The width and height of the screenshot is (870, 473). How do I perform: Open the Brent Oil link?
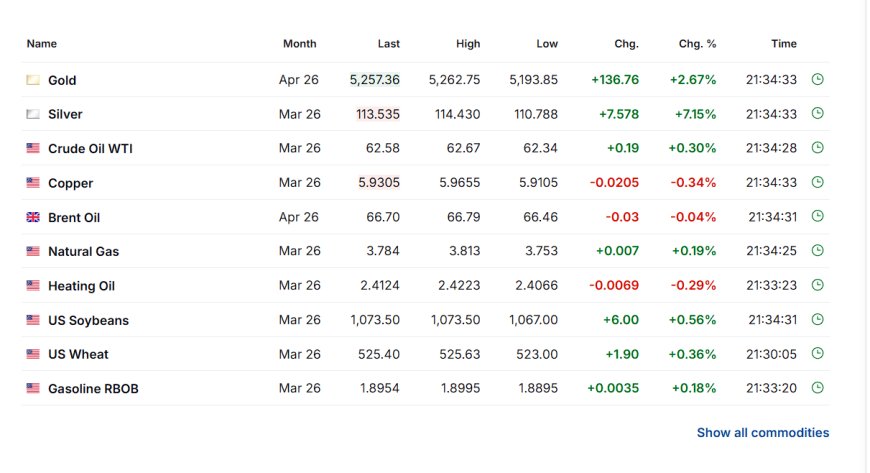(74, 218)
